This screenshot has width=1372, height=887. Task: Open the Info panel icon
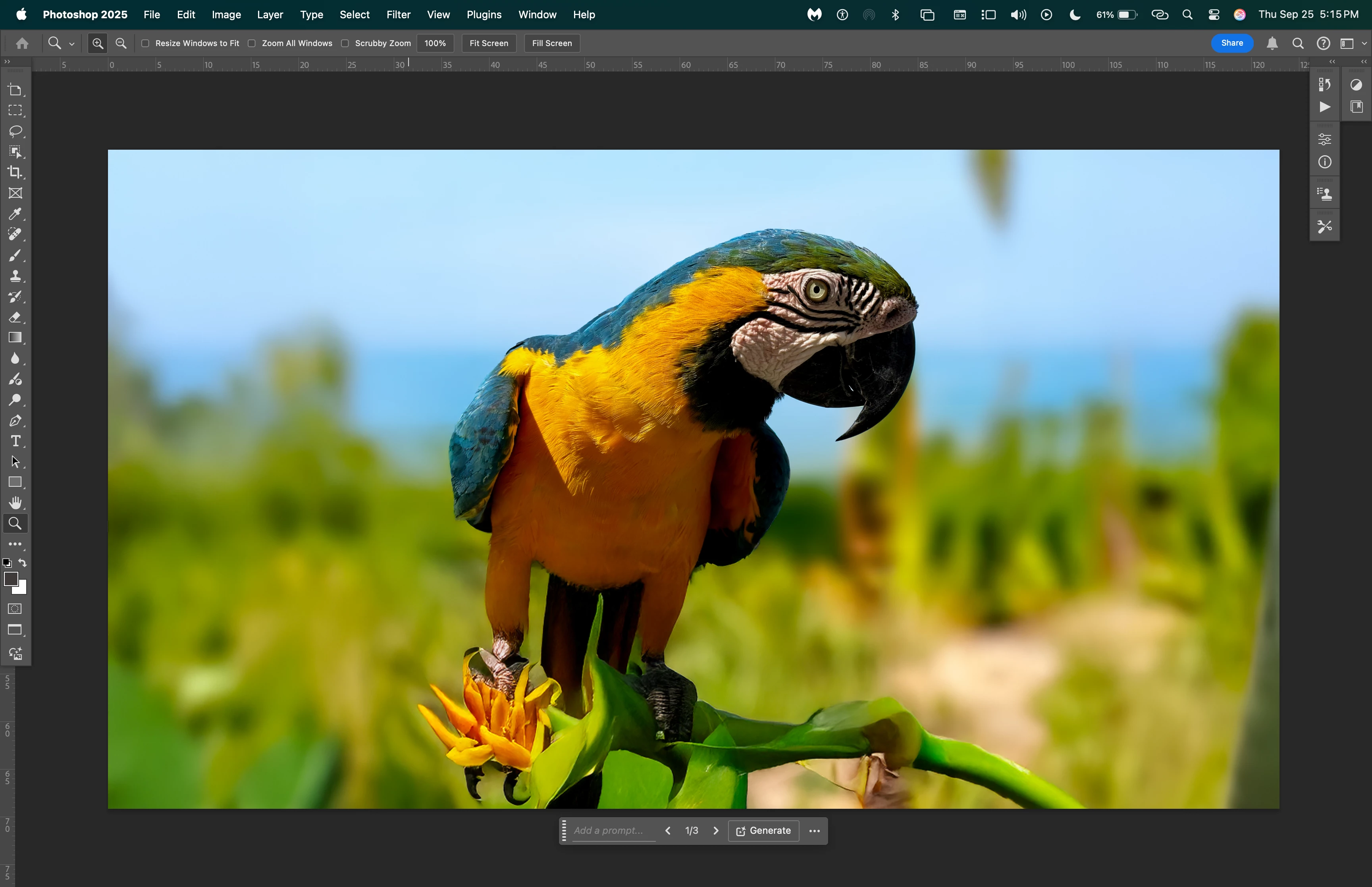pyautogui.click(x=1325, y=162)
